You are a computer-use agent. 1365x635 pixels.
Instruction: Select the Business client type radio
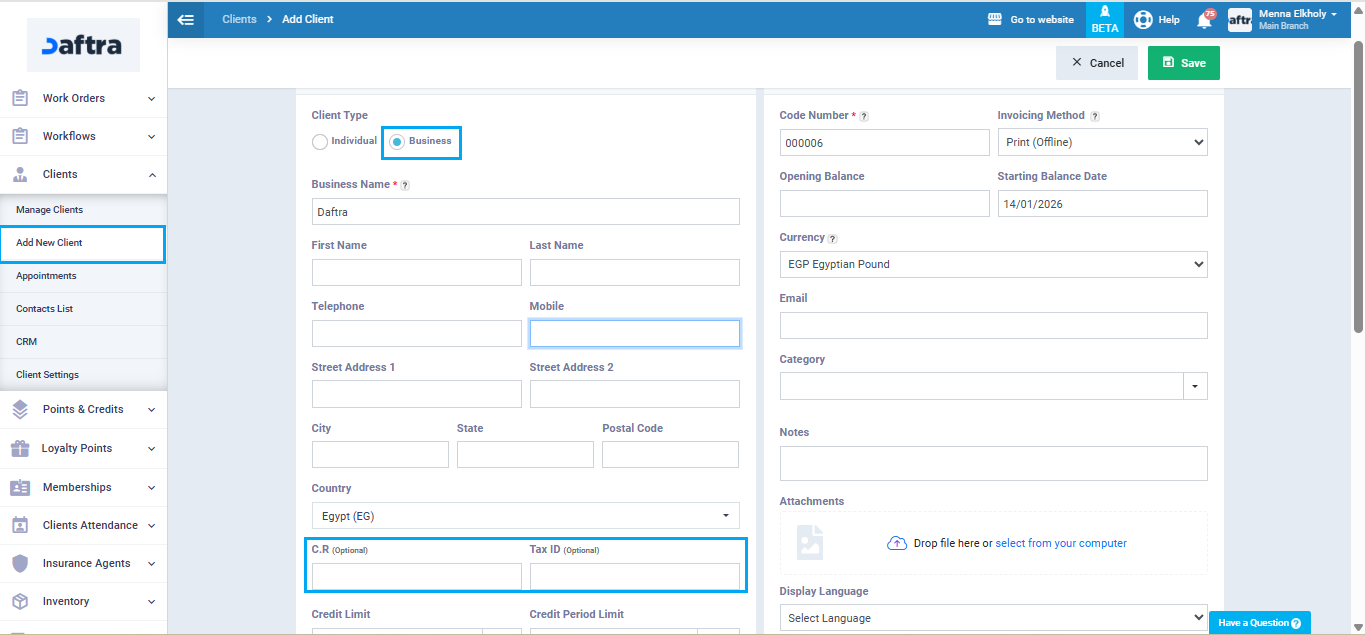click(x=397, y=142)
